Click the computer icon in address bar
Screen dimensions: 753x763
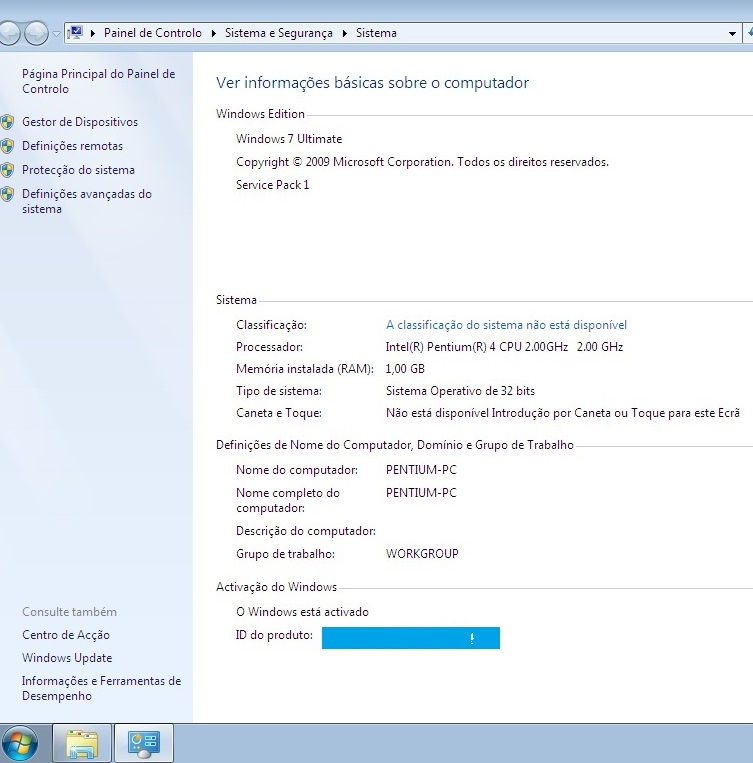point(75,33)
